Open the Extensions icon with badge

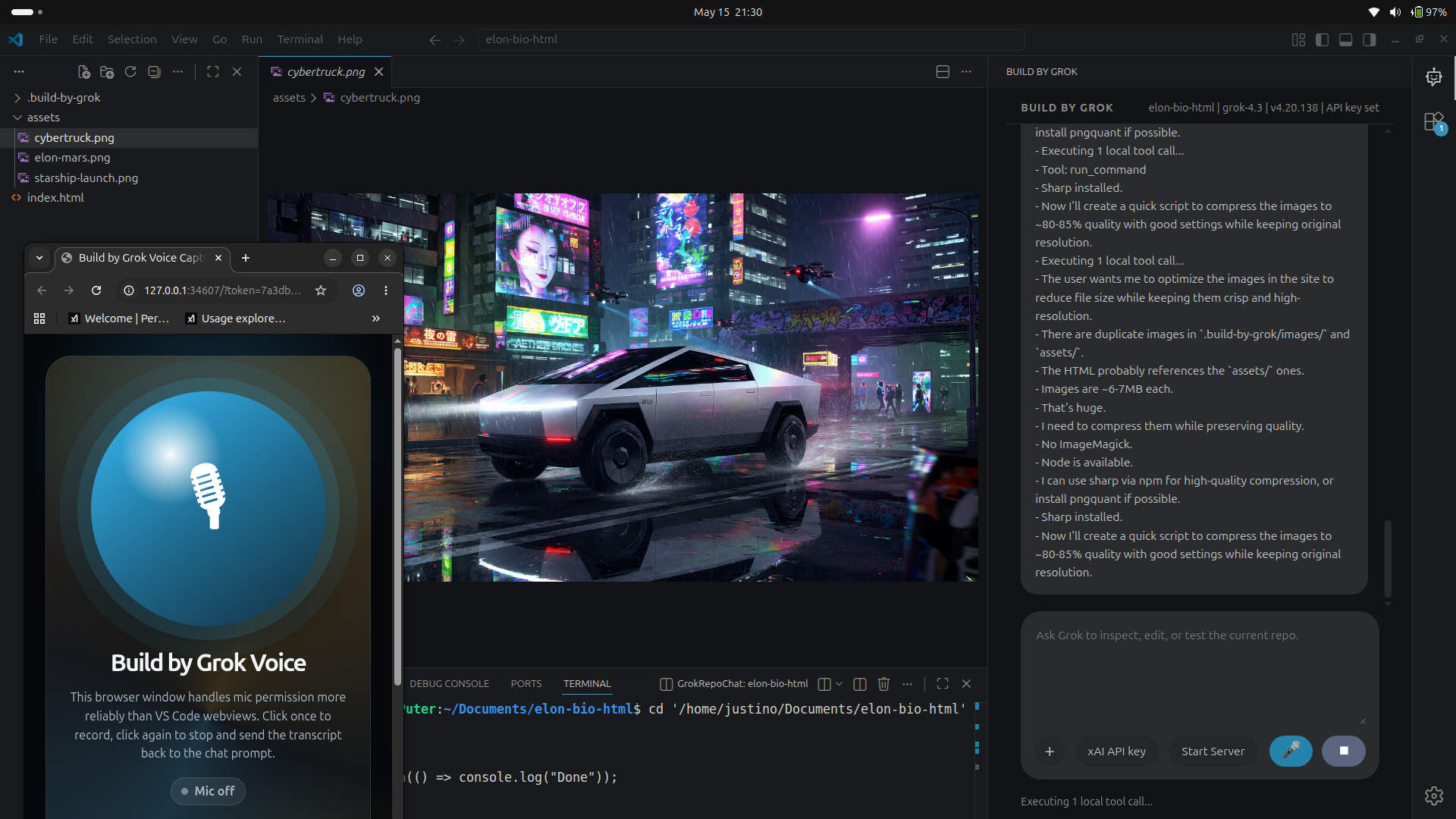tap(1433, 122)
